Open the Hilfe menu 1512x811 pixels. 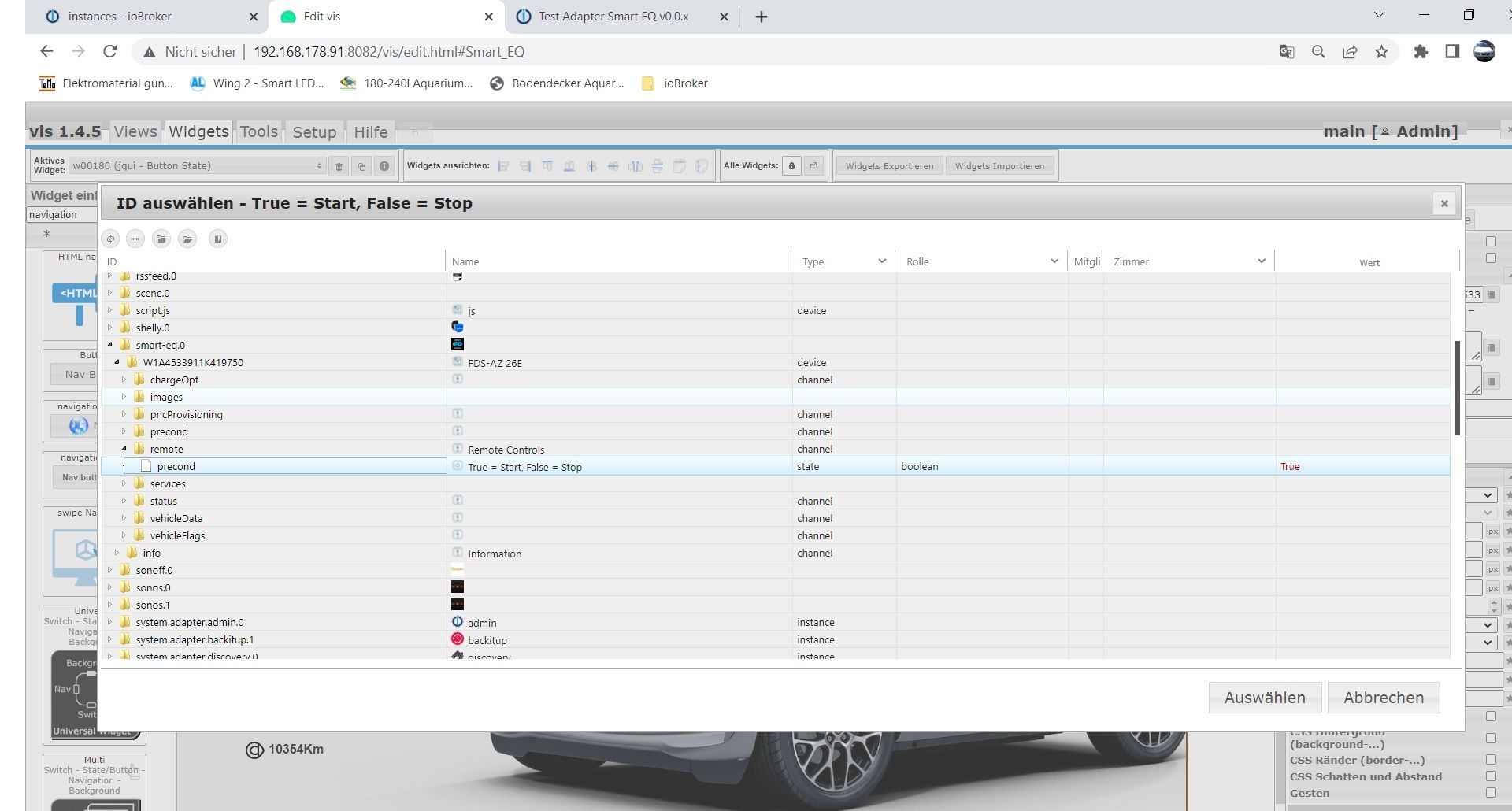pos(370,131)
